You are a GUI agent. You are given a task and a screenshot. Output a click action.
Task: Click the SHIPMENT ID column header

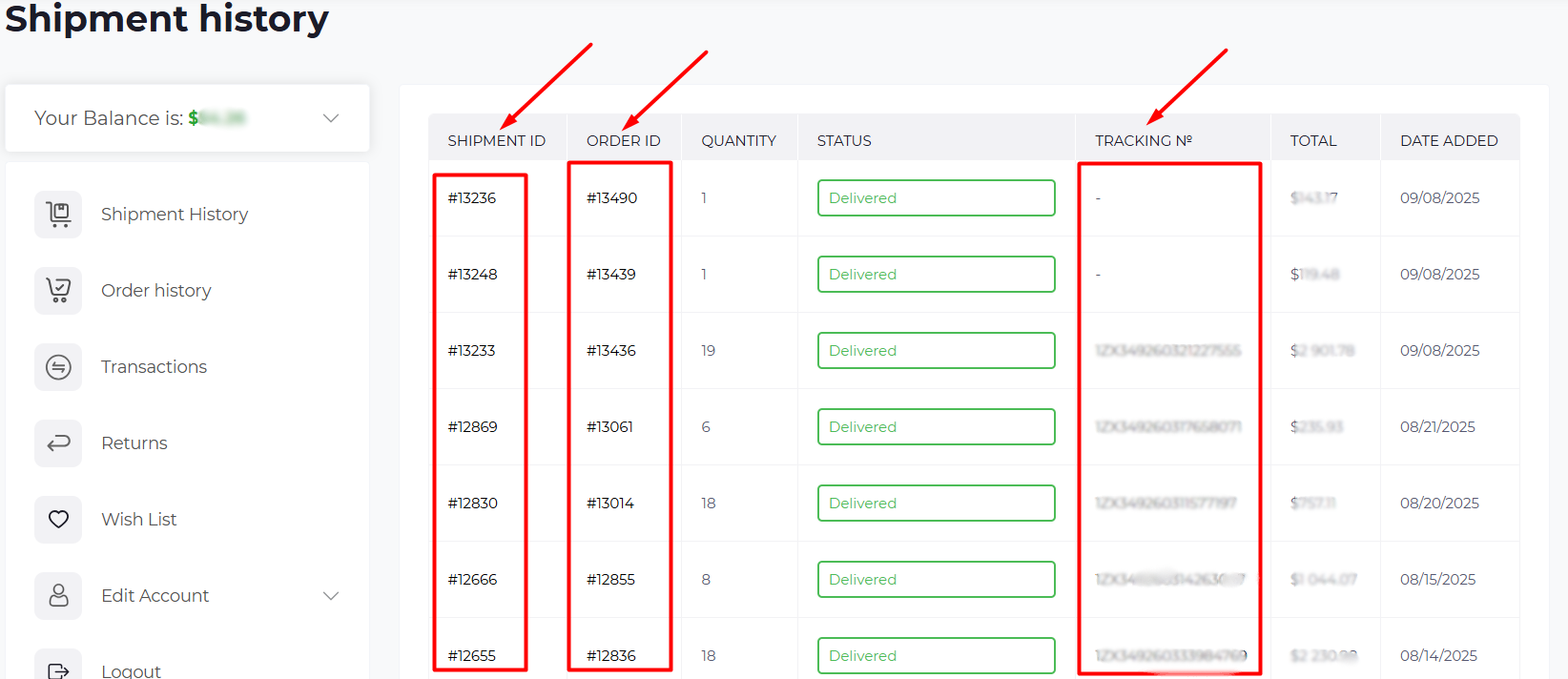pyautogui.click(x=497, y=141)
